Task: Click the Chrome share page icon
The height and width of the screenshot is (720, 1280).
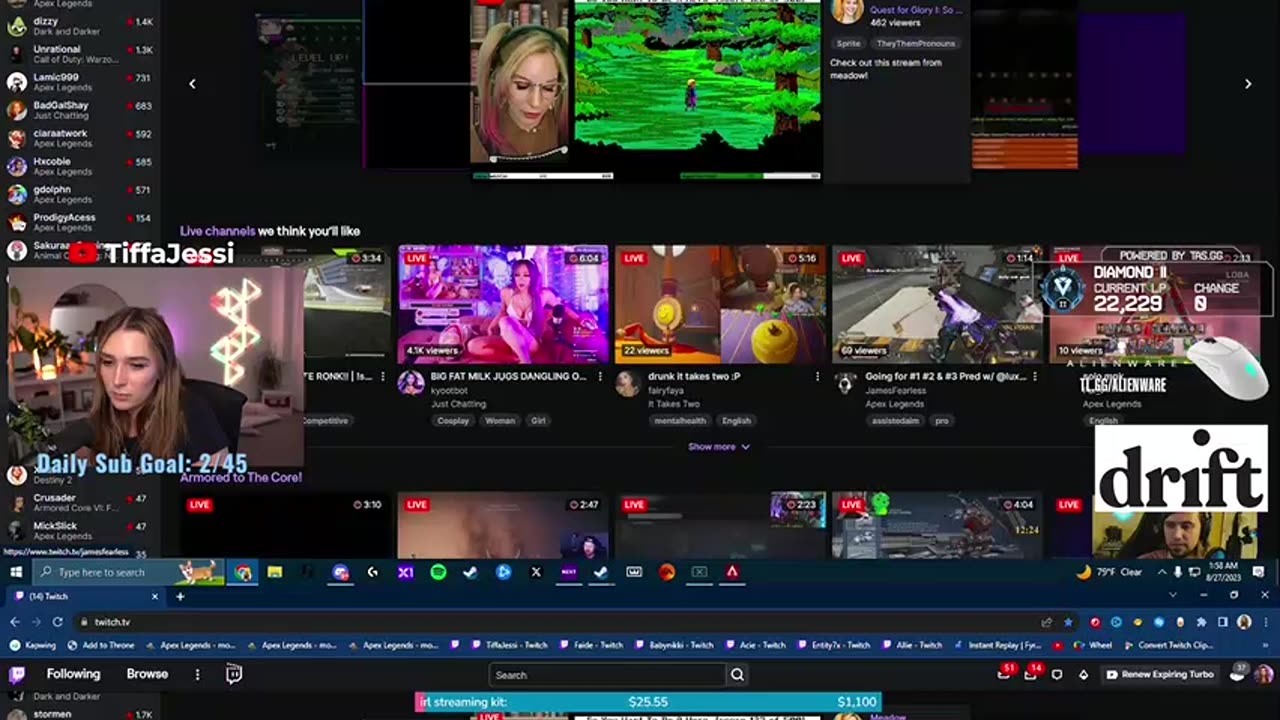Action: [x=1047, y=622]
